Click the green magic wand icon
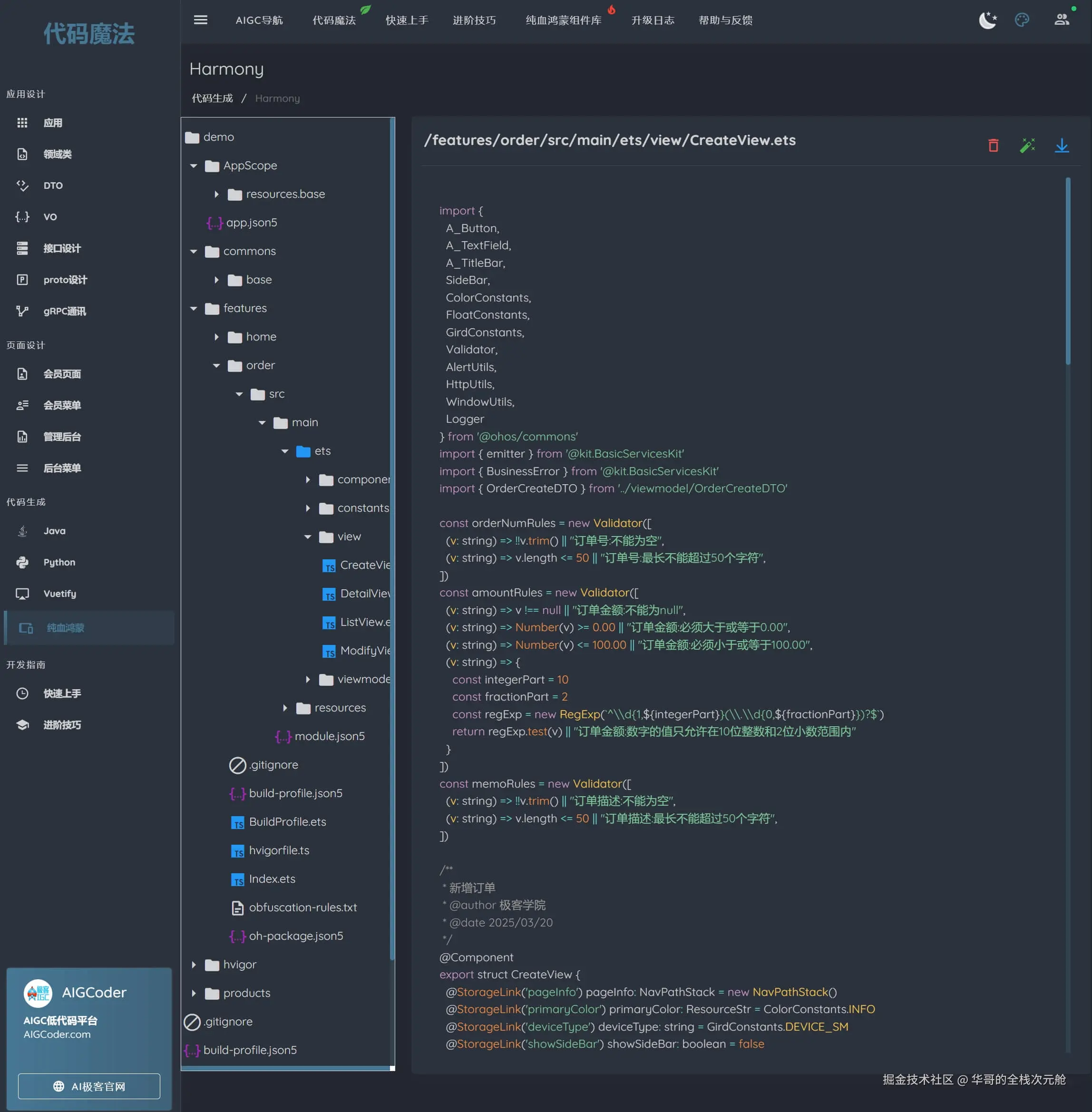 pos(1027,146)
